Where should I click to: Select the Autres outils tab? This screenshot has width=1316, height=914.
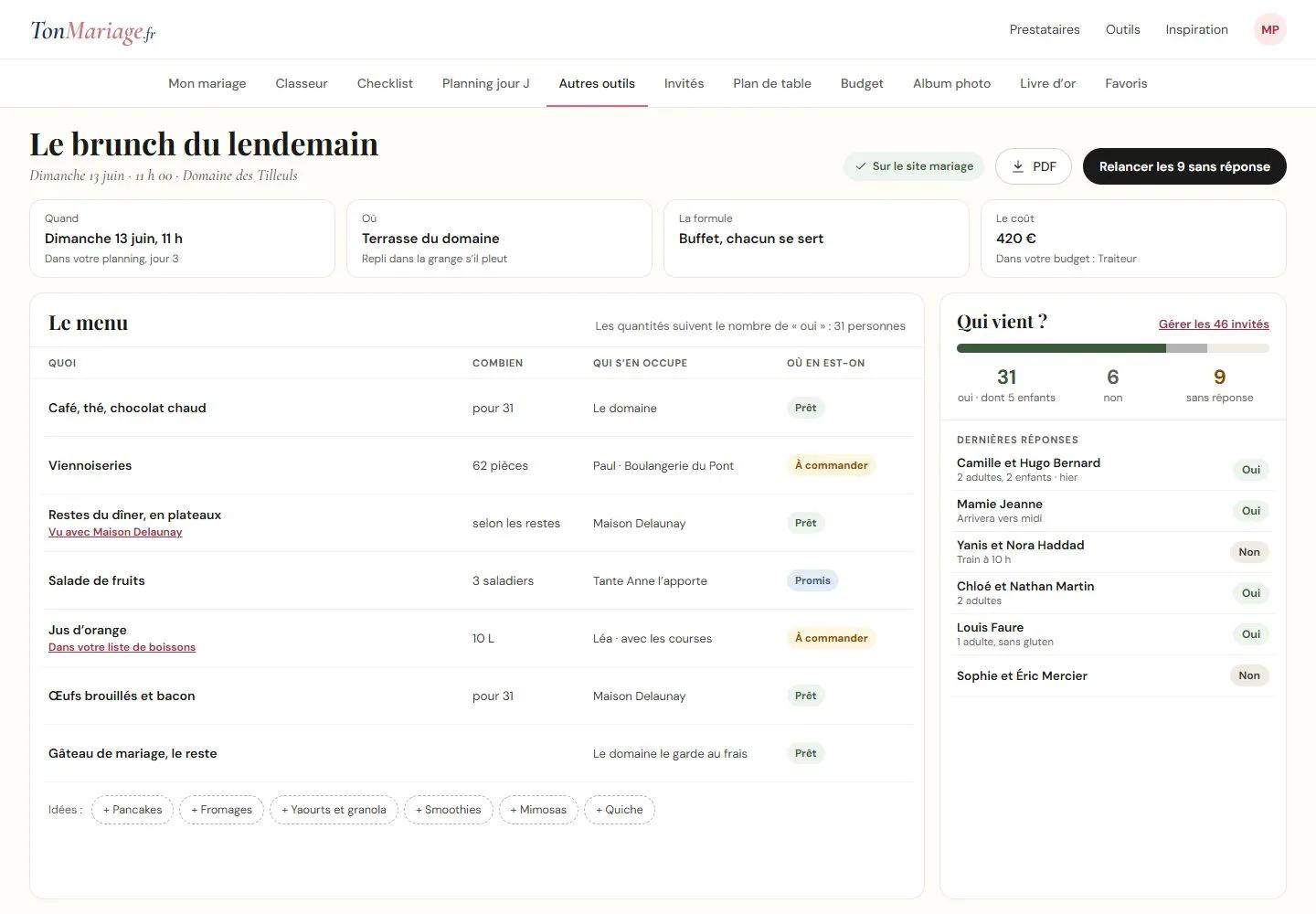(x=597, y=83)
